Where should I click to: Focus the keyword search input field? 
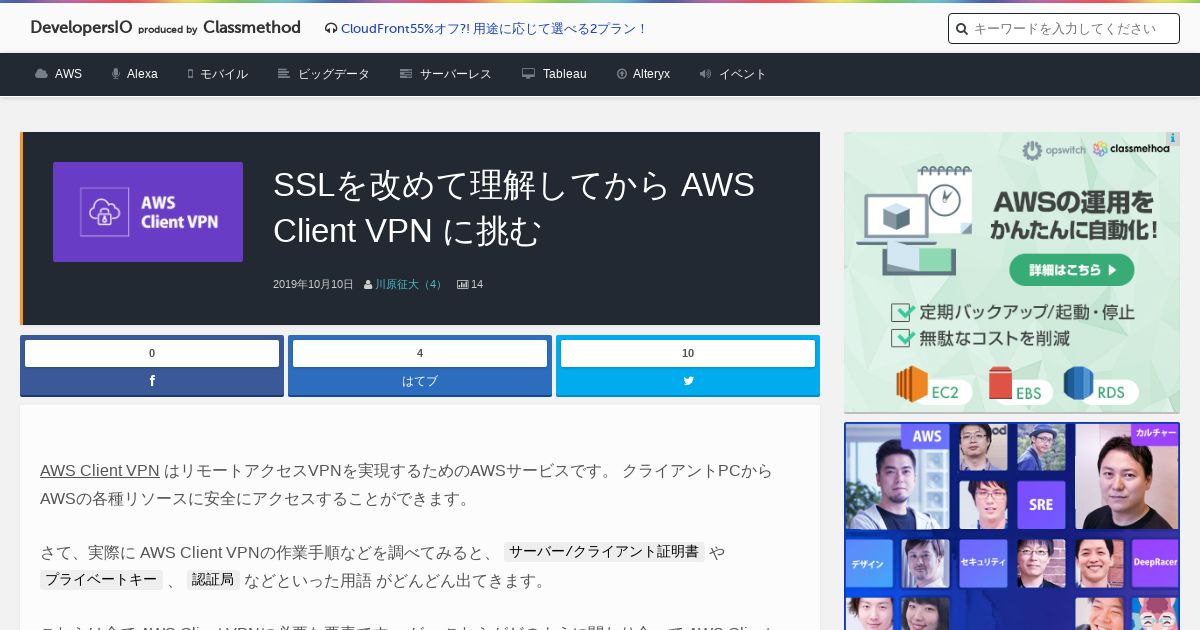1064,28
